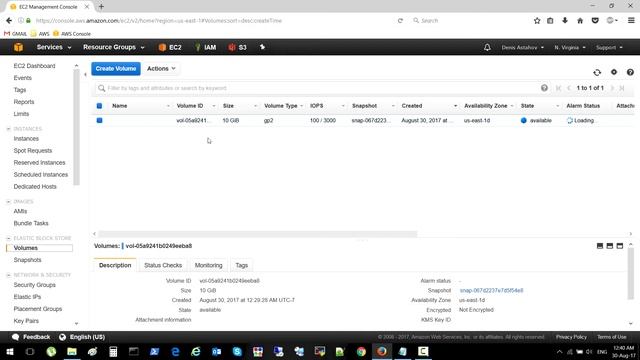The image size is (640, 360).
Task: Open the account name dropdown
Action: click(522, 47)
